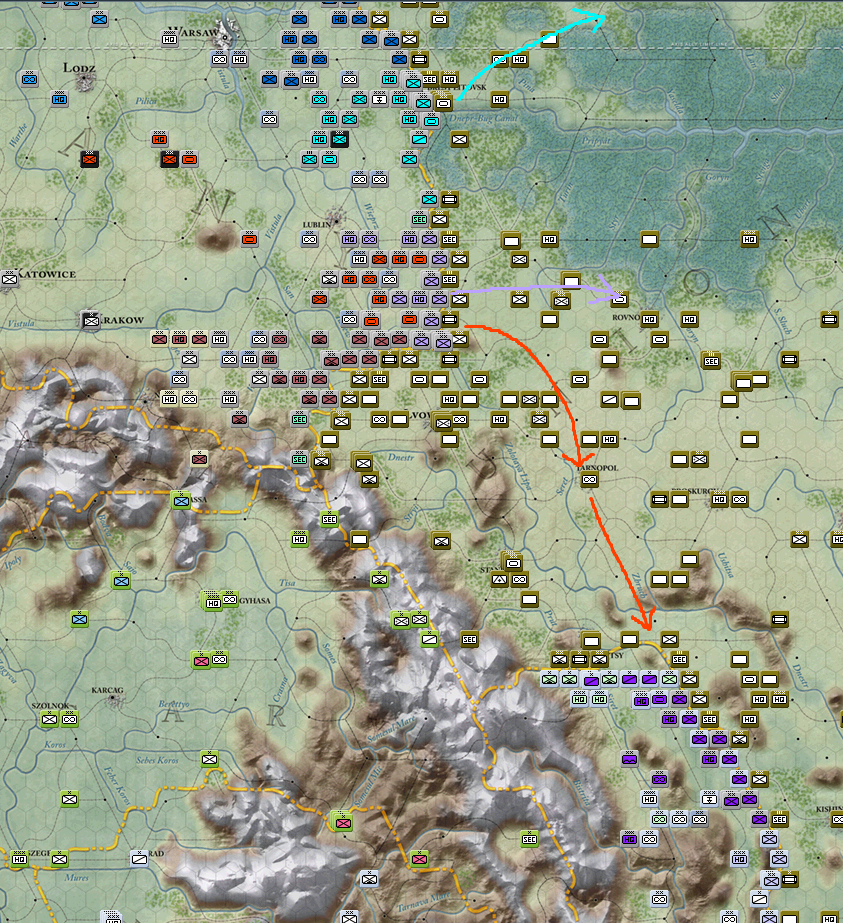Select the Lodz city marker

(x=87, y=82)
